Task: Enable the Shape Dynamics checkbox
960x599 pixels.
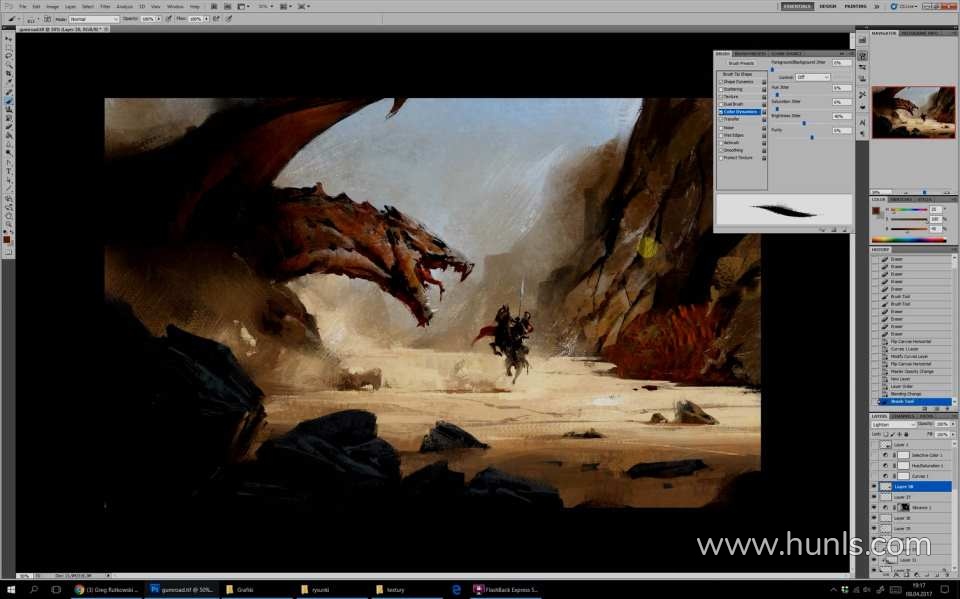Action: [720, 82]
